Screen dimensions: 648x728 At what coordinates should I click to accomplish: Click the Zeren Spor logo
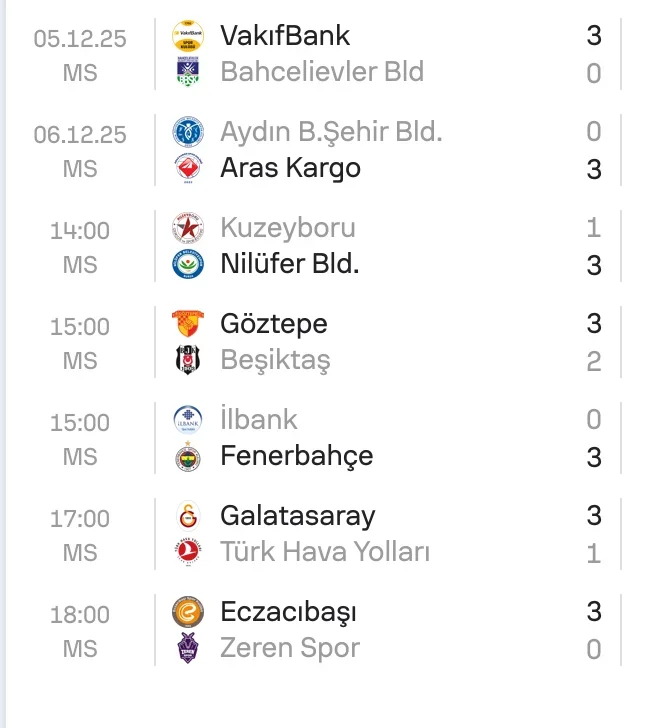pos(187,648)
